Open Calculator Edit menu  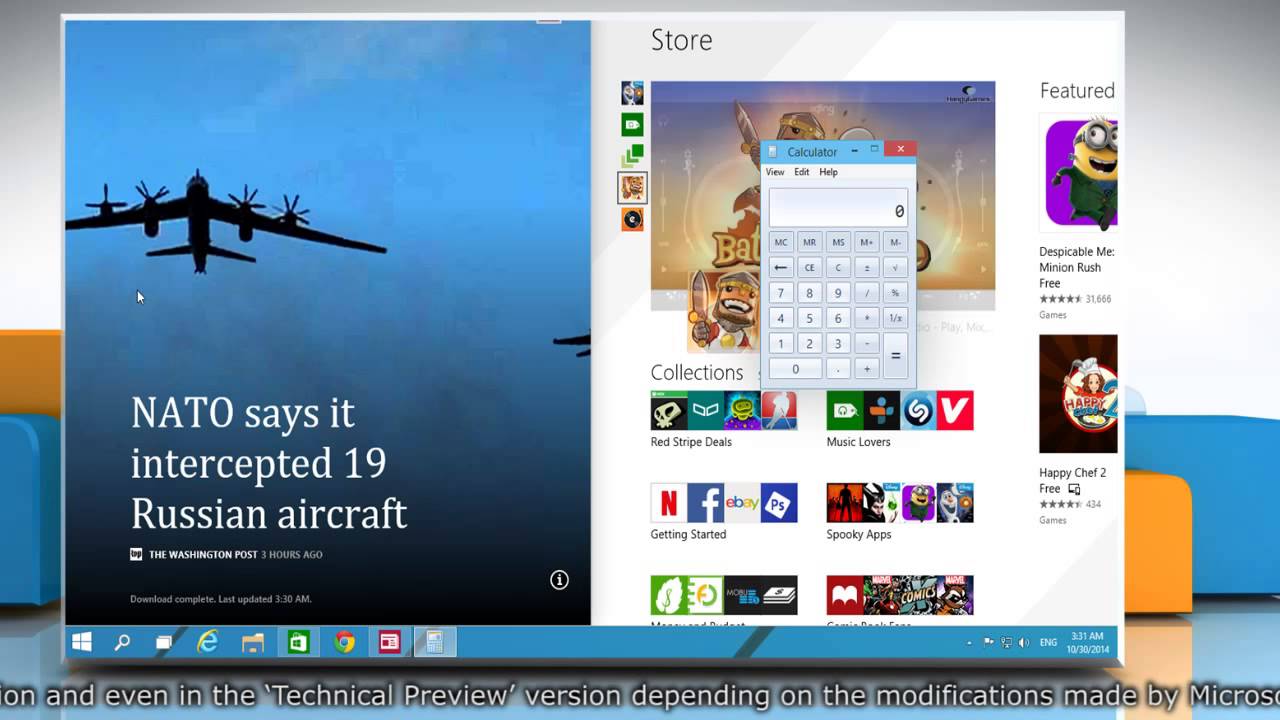(x=802, y=172)
